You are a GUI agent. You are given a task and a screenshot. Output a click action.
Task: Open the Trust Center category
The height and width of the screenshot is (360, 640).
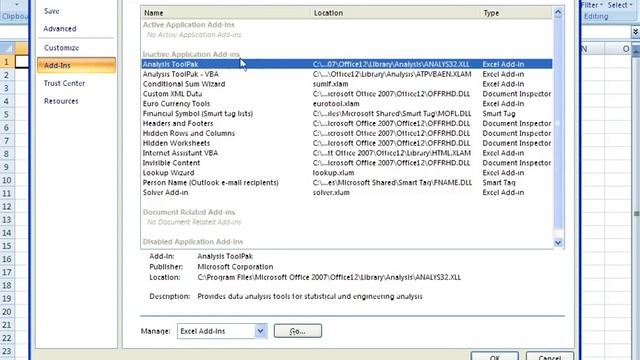(64, 83)
